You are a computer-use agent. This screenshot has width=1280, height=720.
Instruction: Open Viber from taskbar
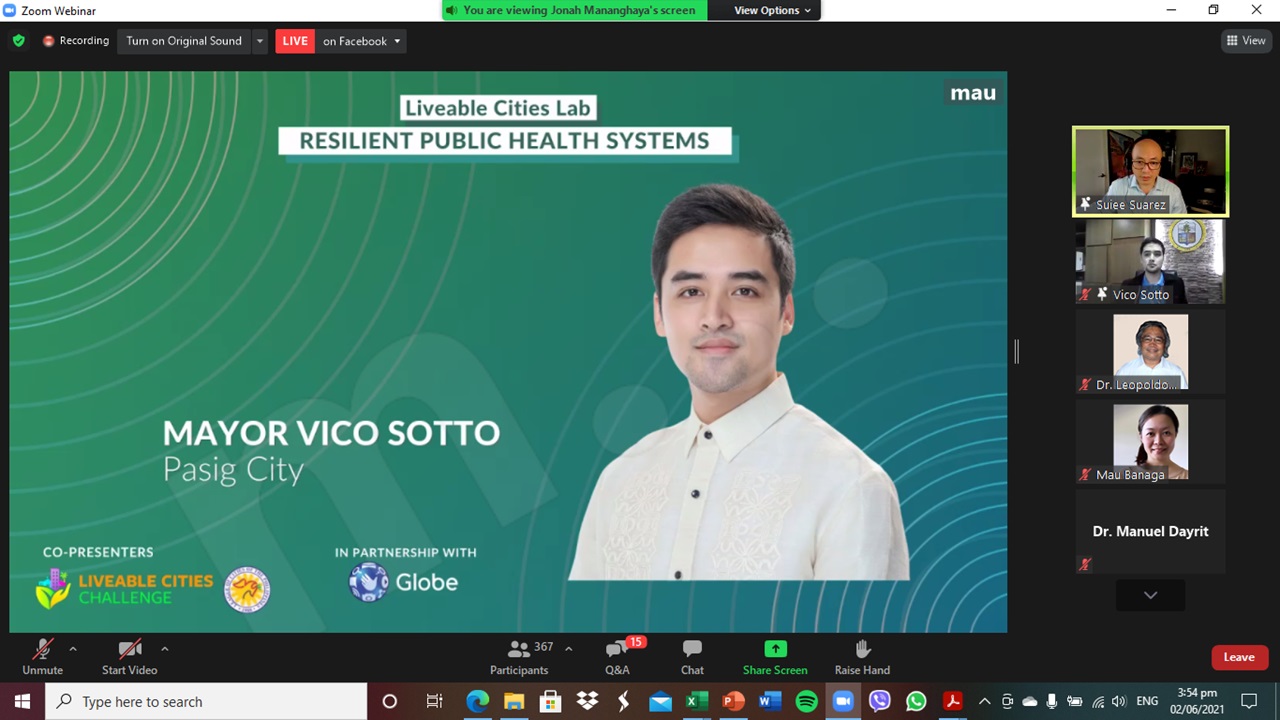click(880, 701)
